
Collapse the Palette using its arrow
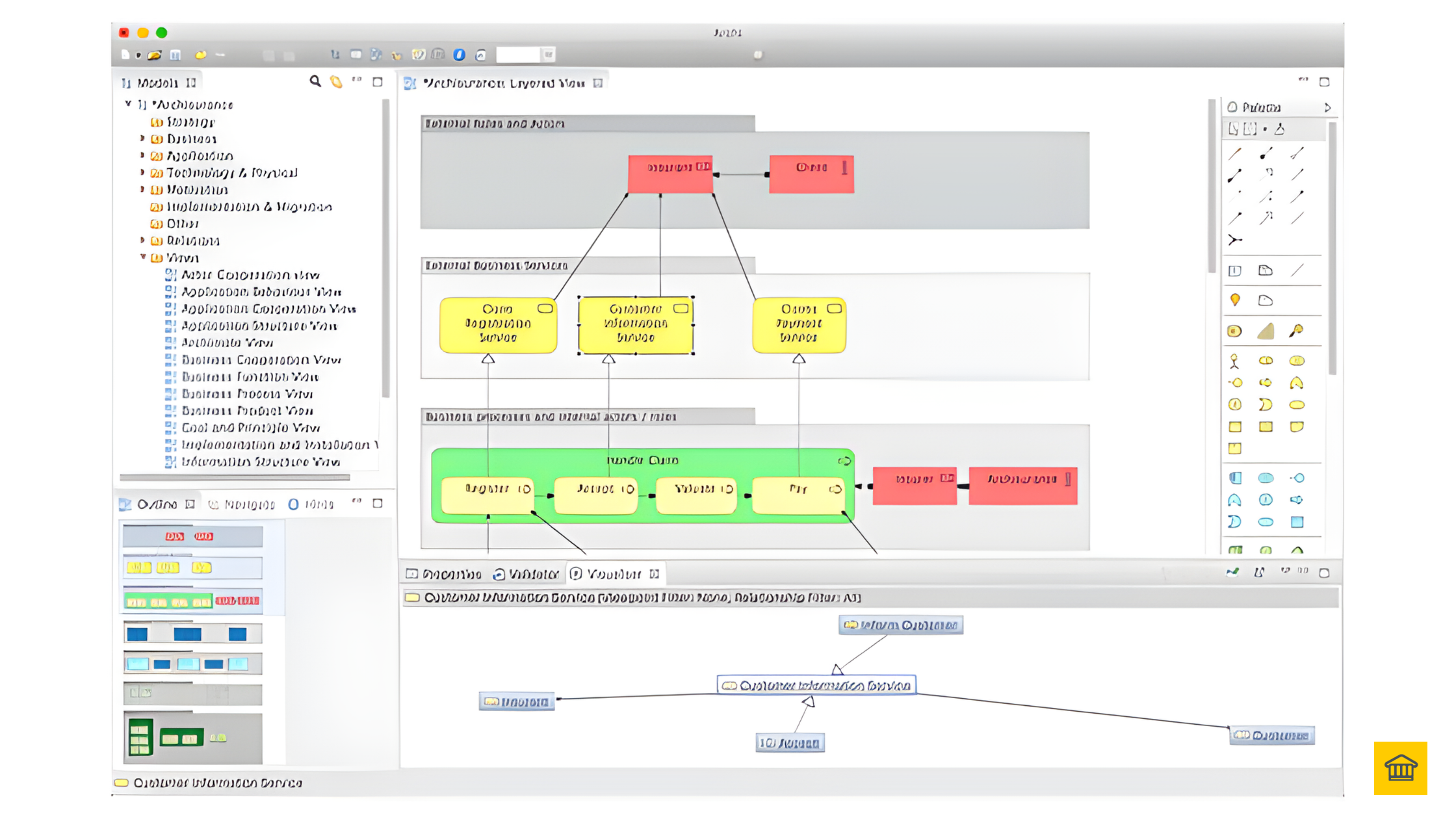pos(1327,107)
